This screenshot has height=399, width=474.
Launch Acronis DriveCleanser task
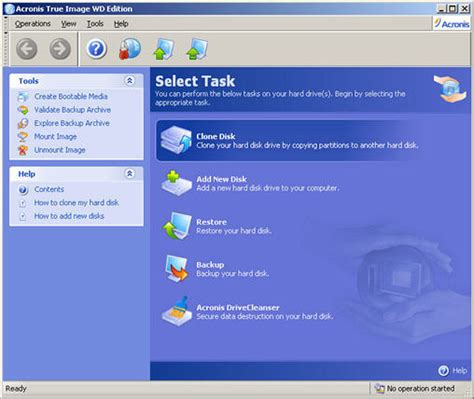pos(247,311)
